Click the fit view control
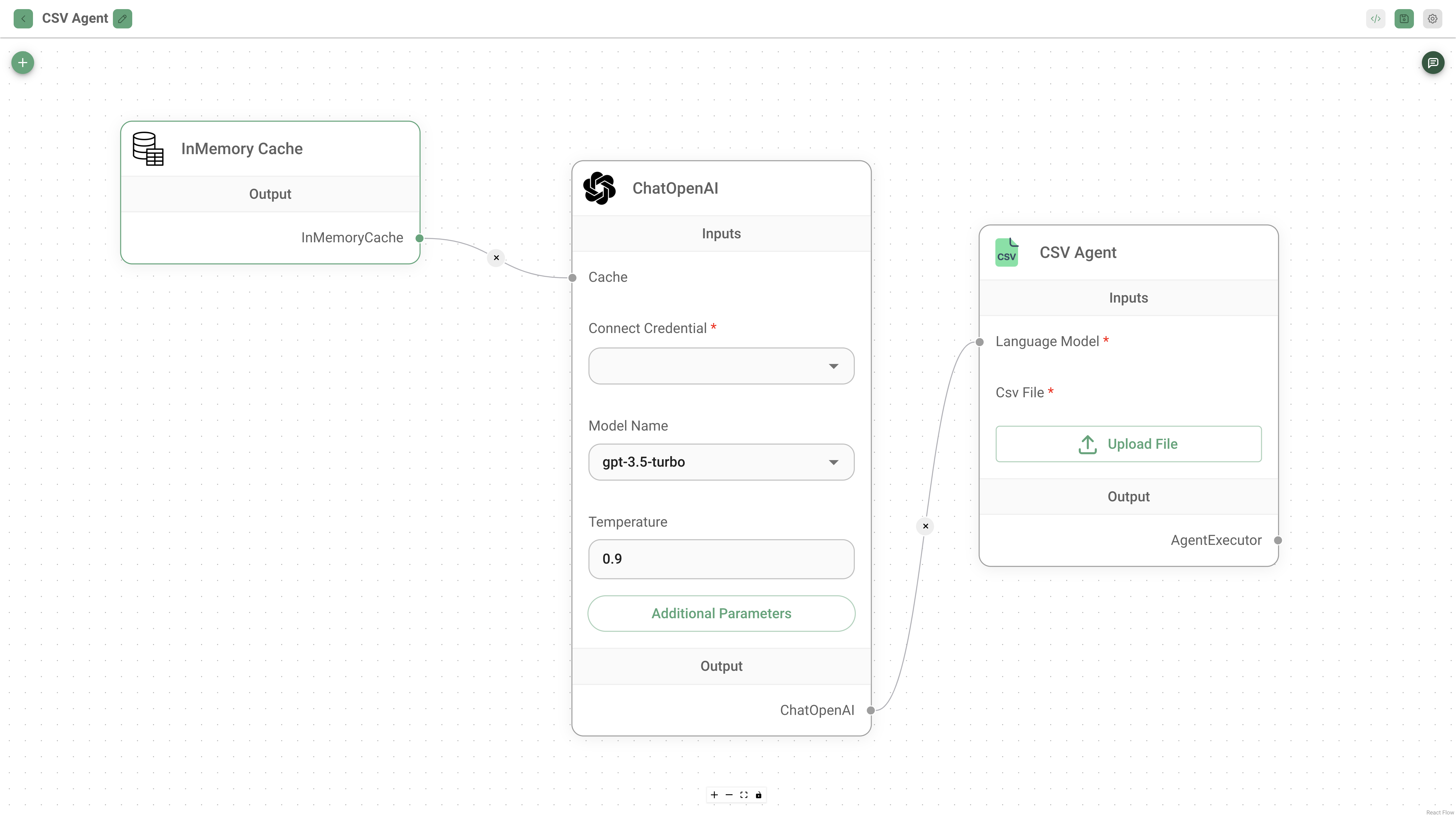1456x819 pixels. coord(744,795)
